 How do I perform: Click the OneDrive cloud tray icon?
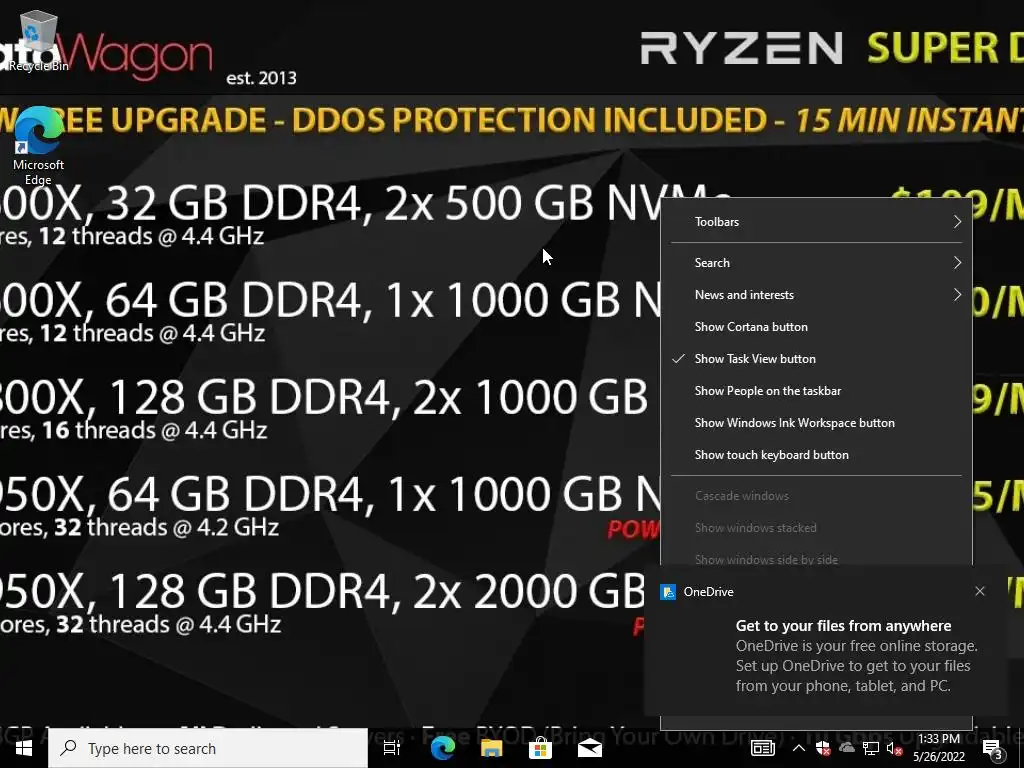tap(847, 748)
